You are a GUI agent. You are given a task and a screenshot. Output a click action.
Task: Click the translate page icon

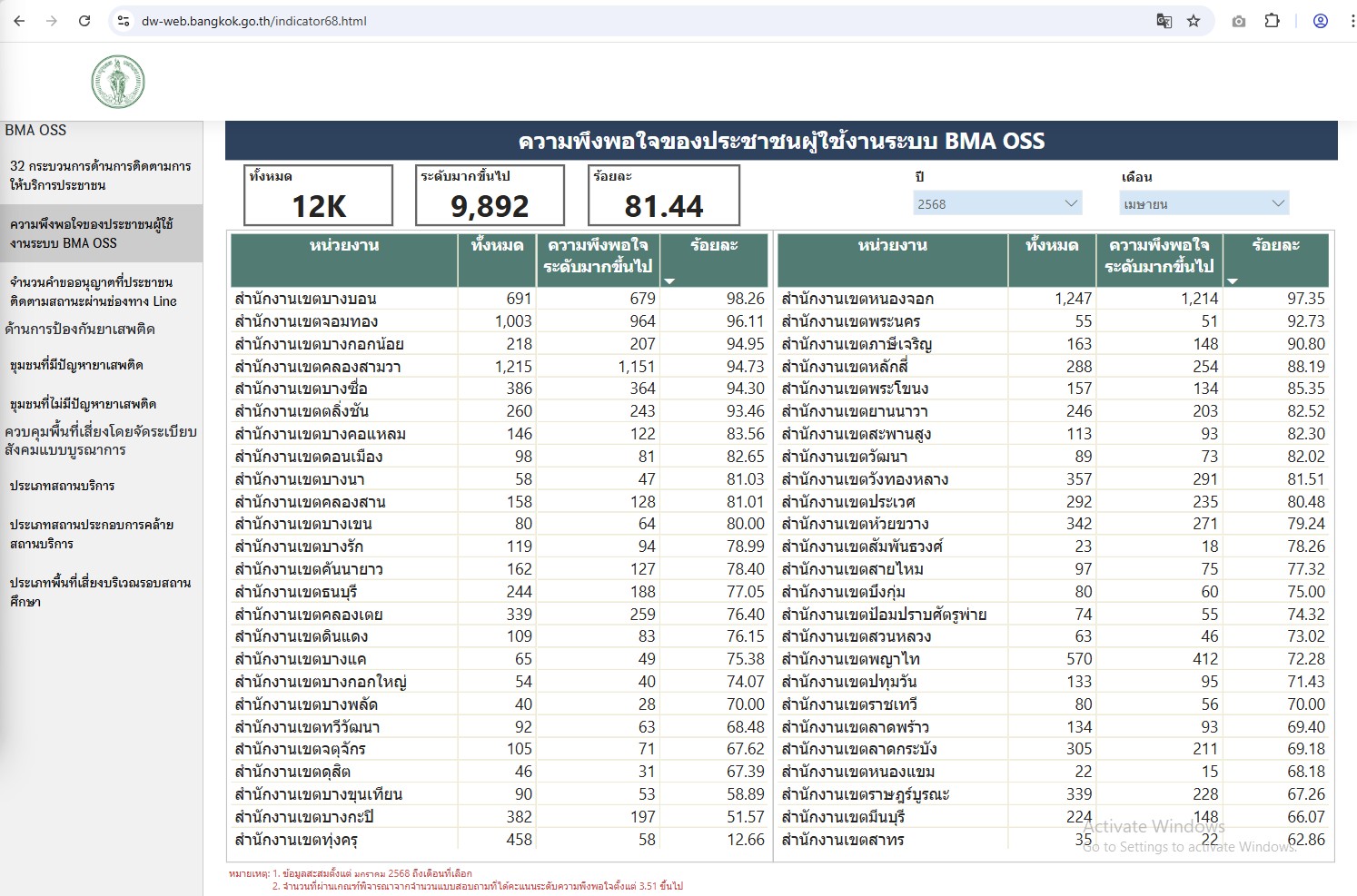click(x=1164, y=21)
